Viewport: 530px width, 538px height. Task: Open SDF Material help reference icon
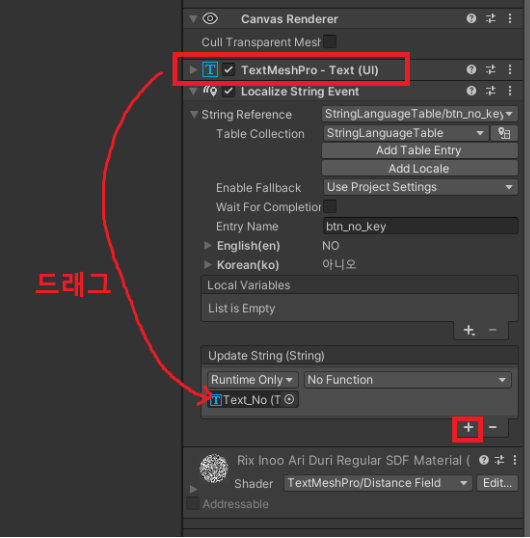pos(484,460)
